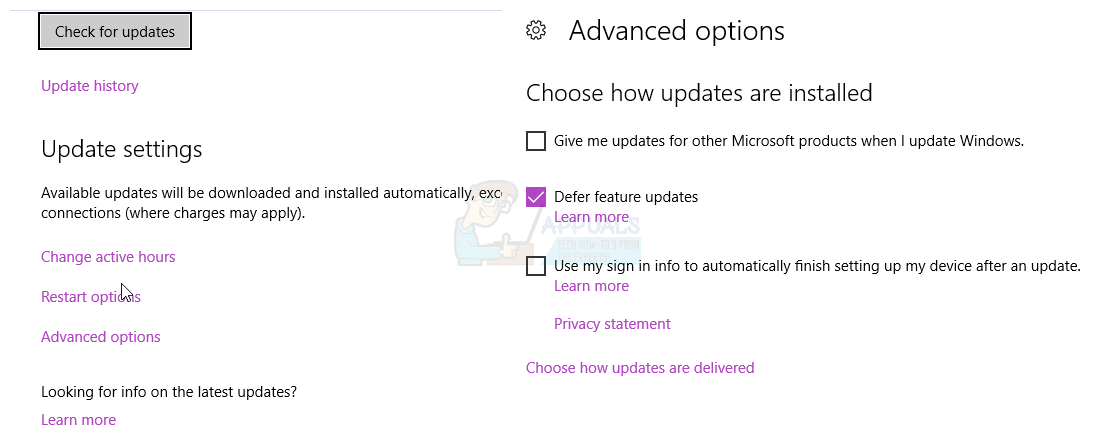Tick the use my sign in info checkbox
The image size is (1094, 444).
(536, 266)
